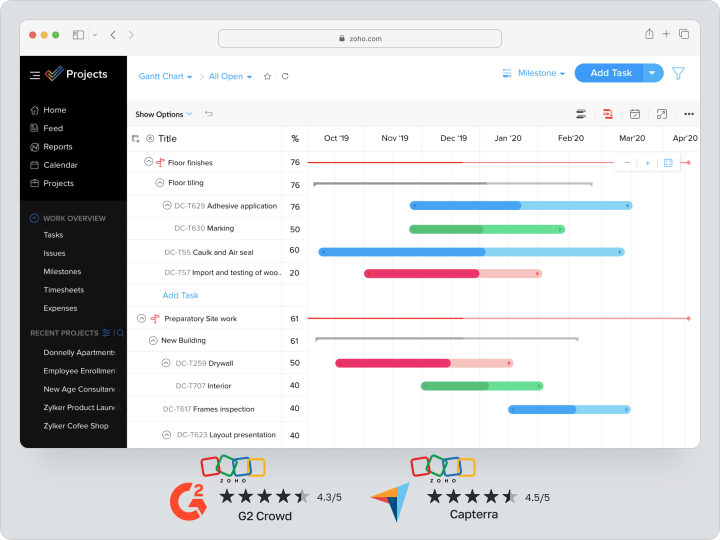Open the Gantt Chart view dropdown

(166, 76)
